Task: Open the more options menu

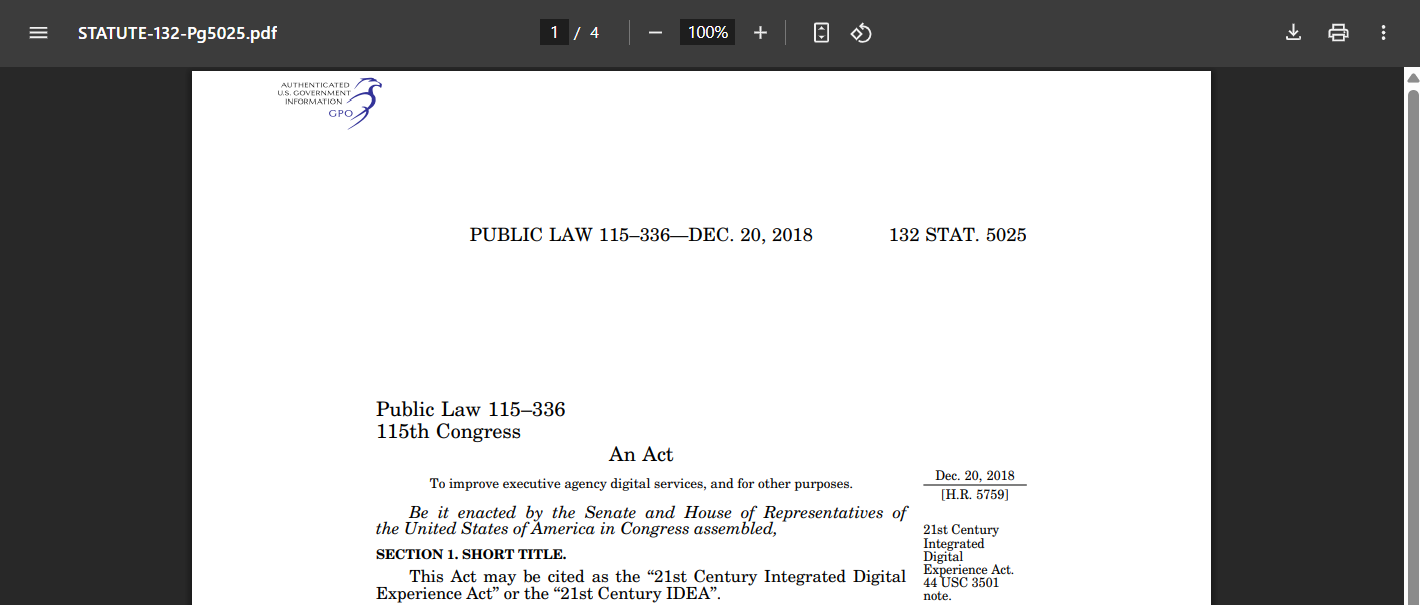Action: pos(1383,33)
